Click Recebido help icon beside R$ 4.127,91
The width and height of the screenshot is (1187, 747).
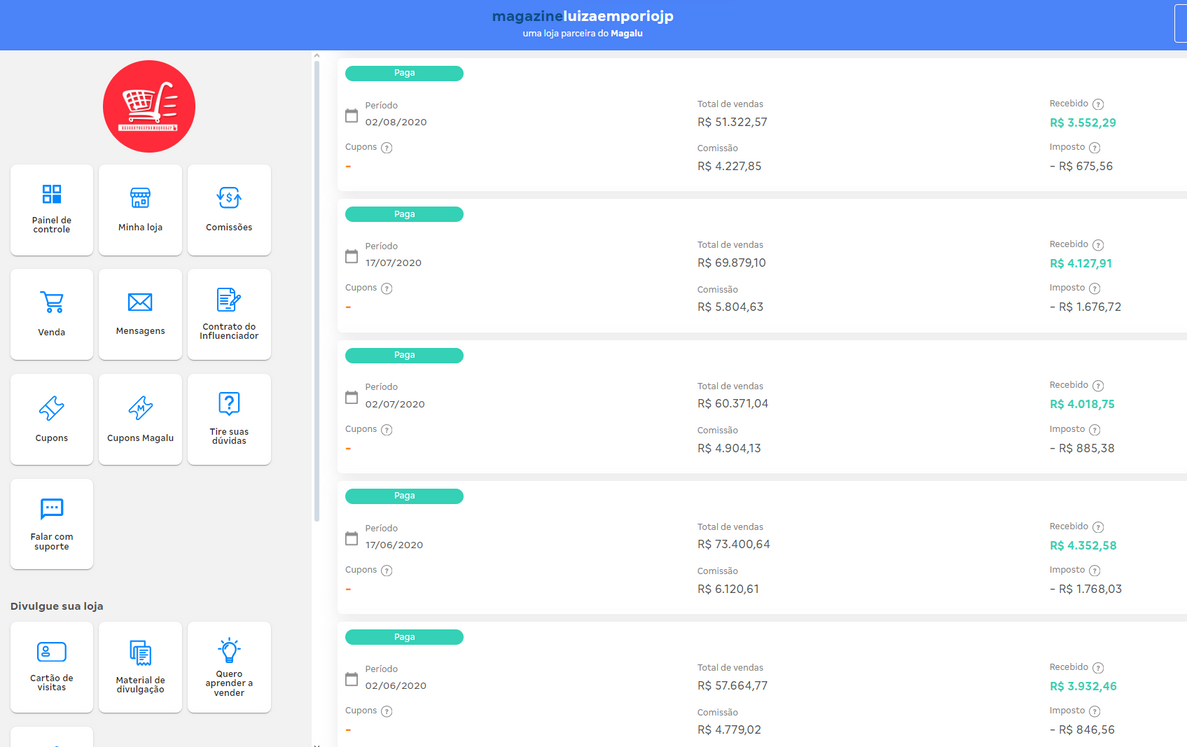coord(1098,245)
